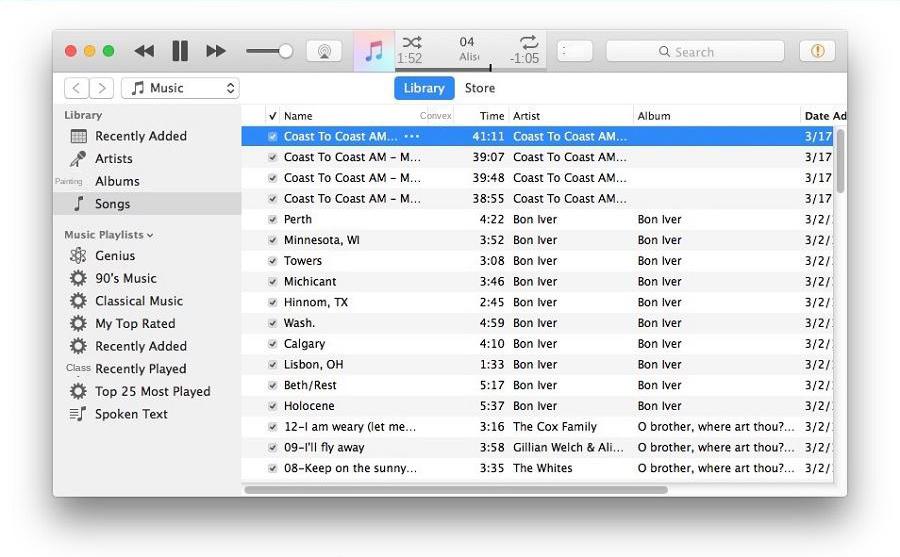Click the alert icon in toolbar
The height and width of the screenshot is (557, 900).
817,51
